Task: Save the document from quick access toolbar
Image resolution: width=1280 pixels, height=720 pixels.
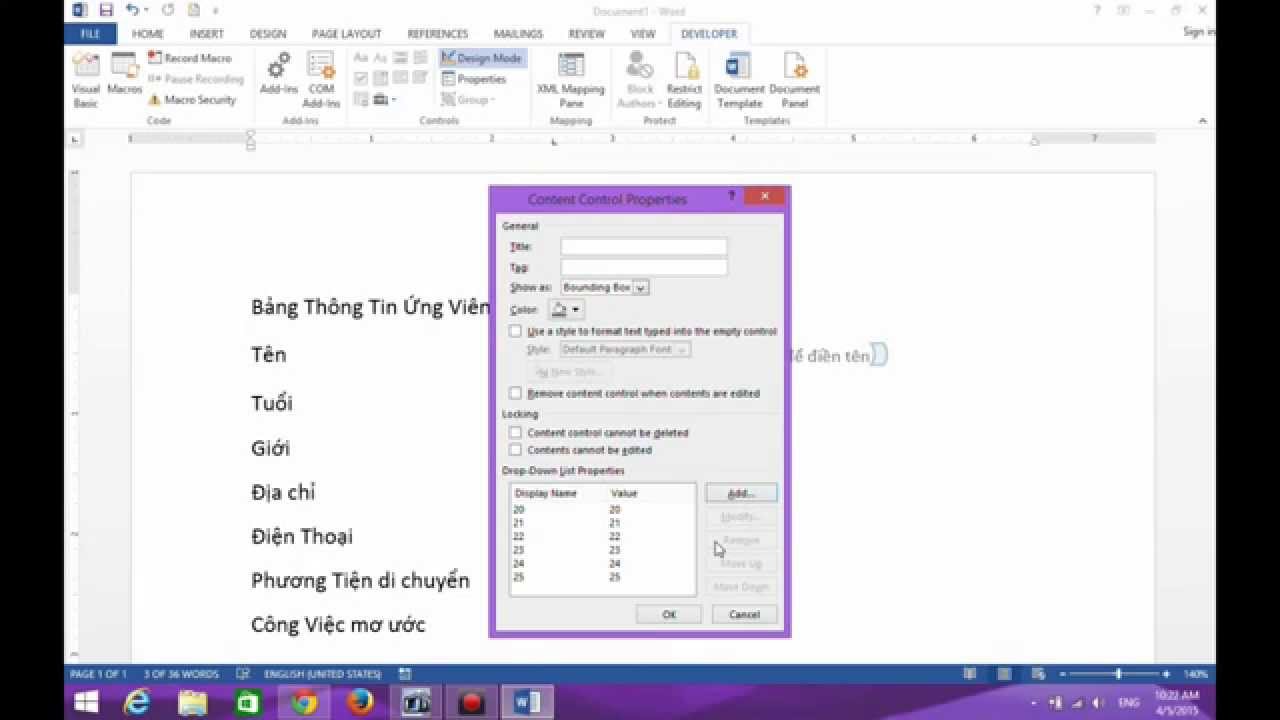Action: pos(106,10)
